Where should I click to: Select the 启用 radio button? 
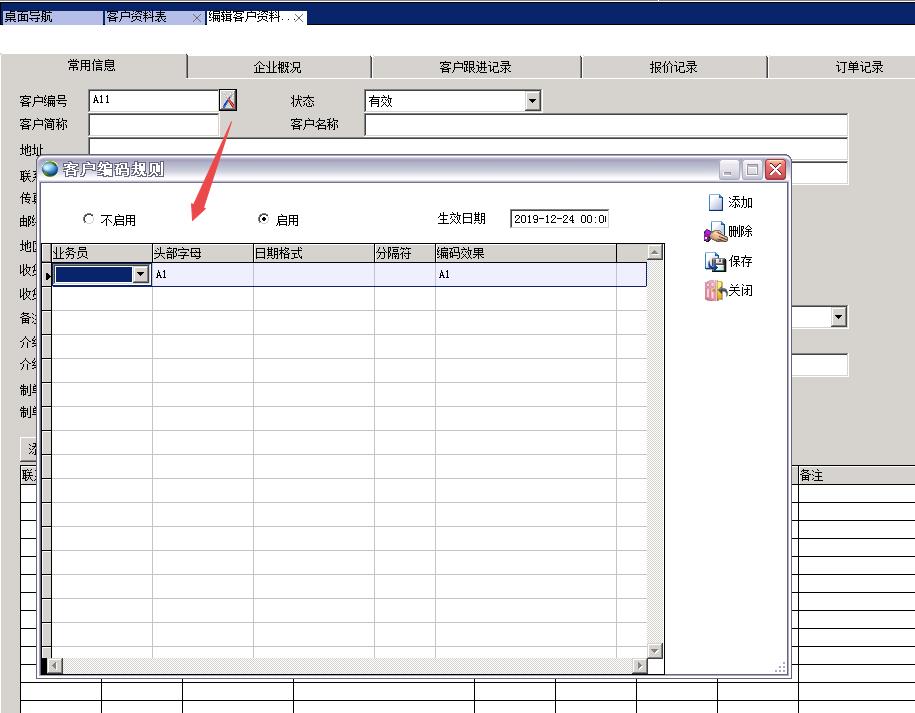tap(264, 219)
